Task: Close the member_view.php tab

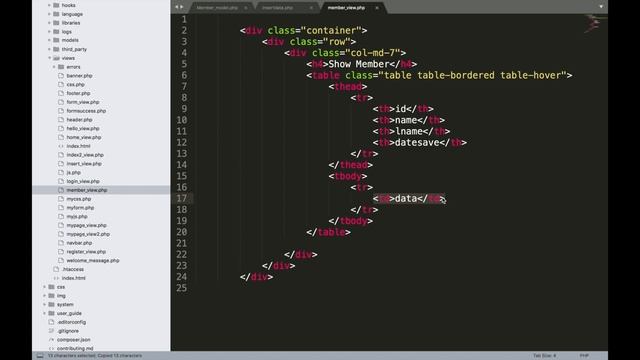Action: 377,8
